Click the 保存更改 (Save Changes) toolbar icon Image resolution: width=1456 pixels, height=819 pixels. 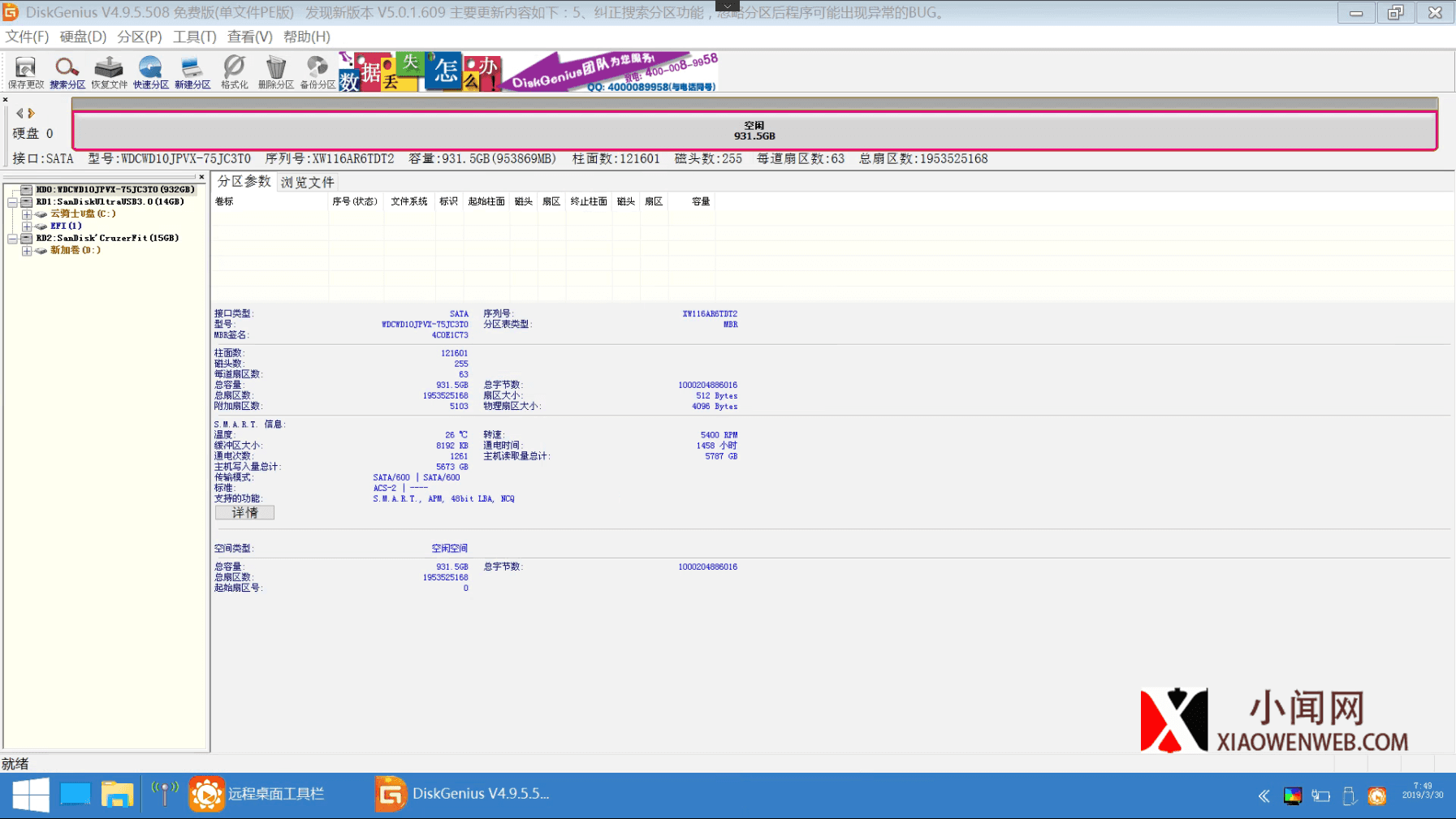click(25, 71)
